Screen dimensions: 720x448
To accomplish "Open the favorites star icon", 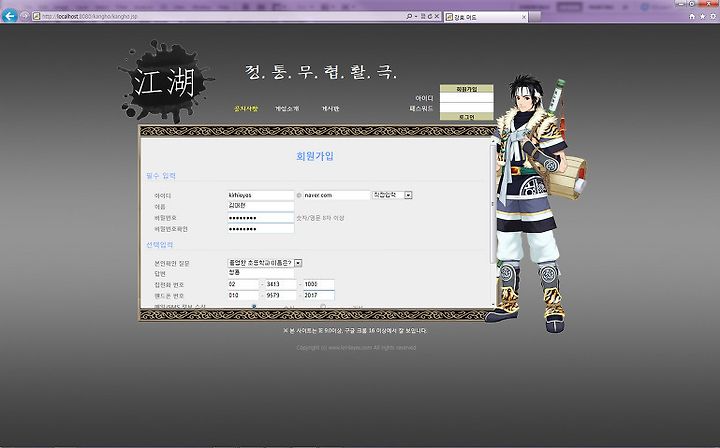I will click(702, 17).
